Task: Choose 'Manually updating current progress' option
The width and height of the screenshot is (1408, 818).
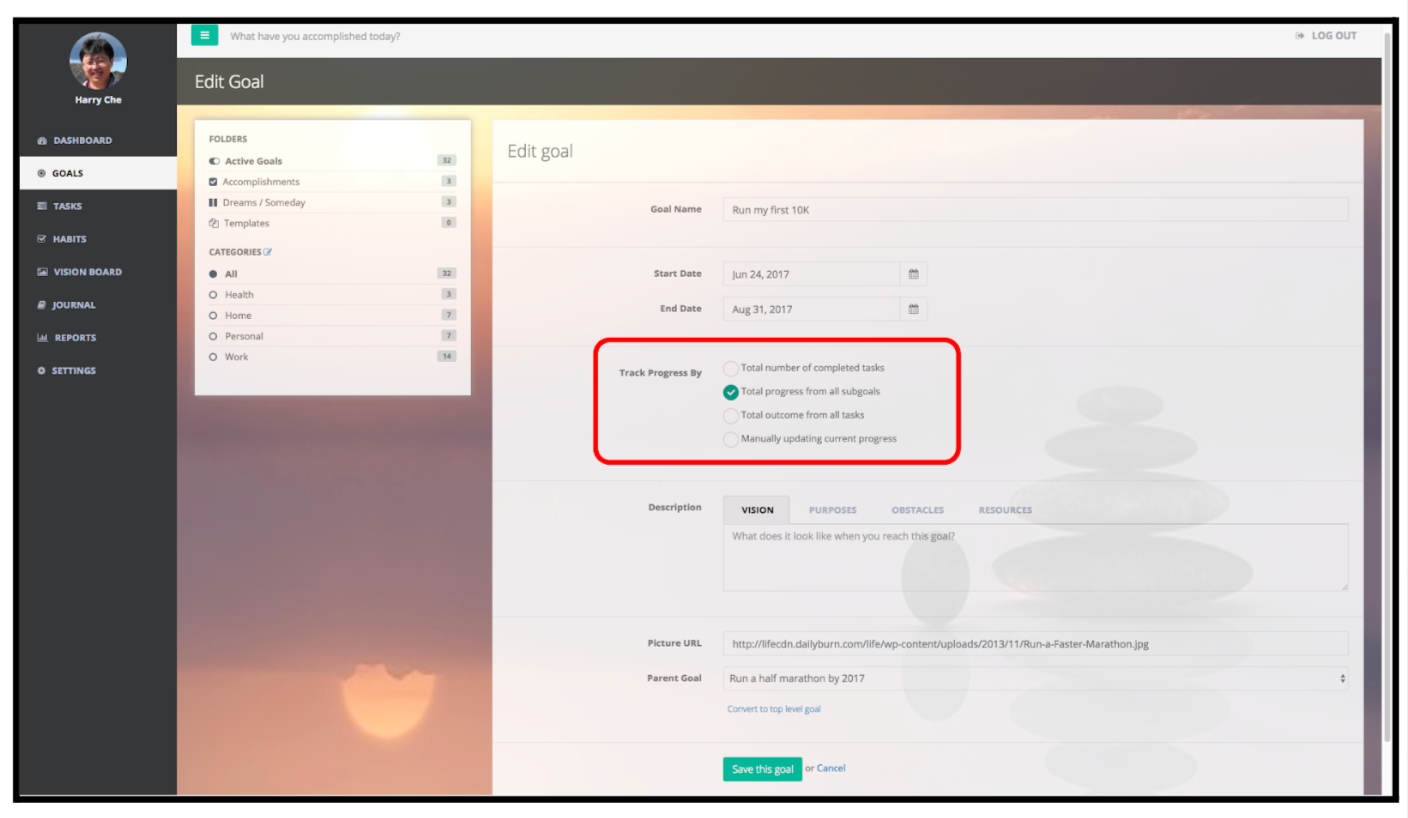Action: (x=731, y=439)
